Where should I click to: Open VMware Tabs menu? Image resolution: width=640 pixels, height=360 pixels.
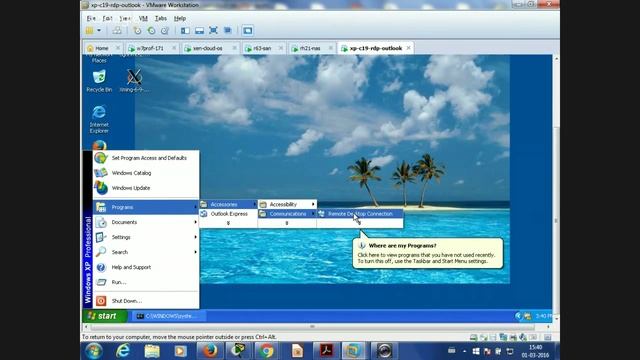coord(161,18)
